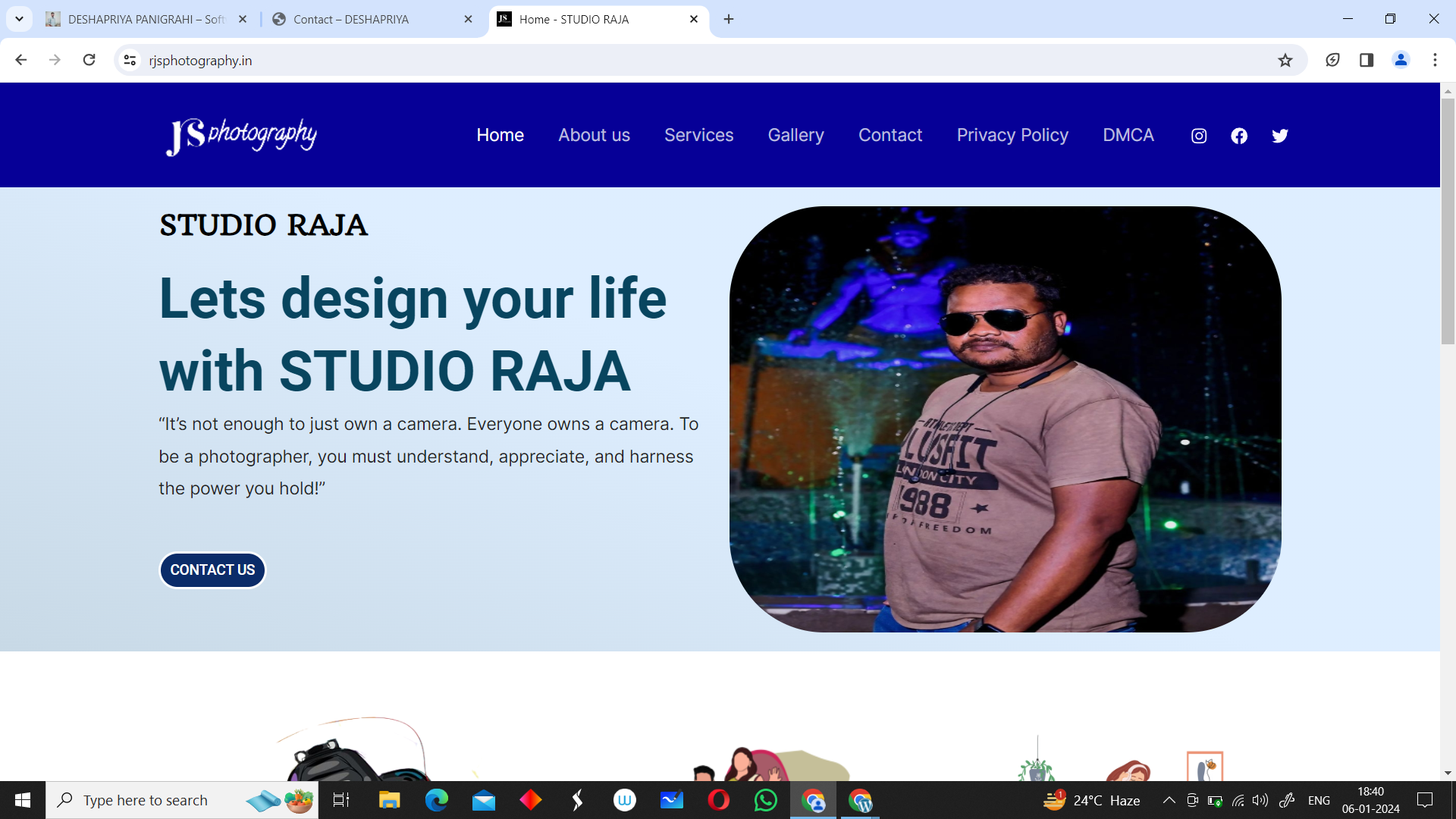Click the JS photography logo
This screenshot has width=1456, height=819.
(241, 136)
